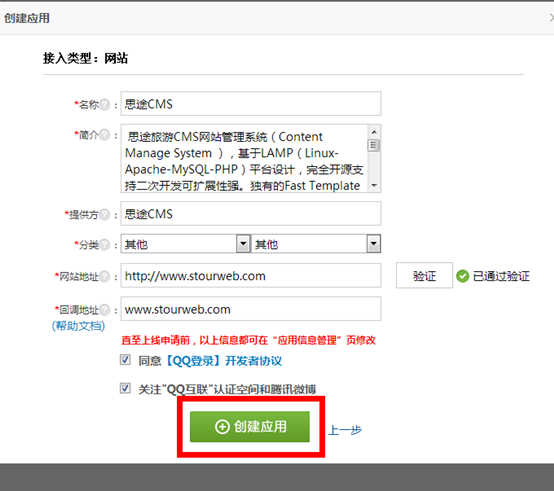Screen dimensions: 554x491
Task: Click the help icon beside 回调地址 label
Action: 105,310
